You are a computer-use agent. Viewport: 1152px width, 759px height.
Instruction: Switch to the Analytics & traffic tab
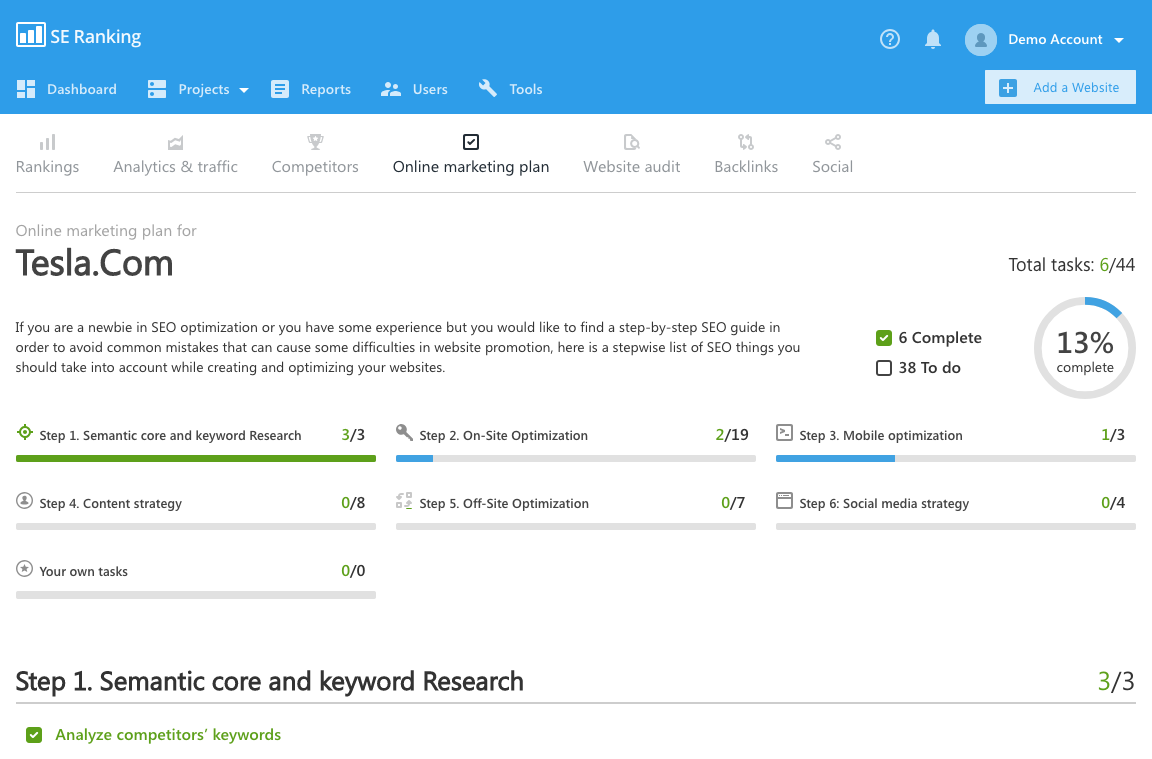(x=176, y=155)
